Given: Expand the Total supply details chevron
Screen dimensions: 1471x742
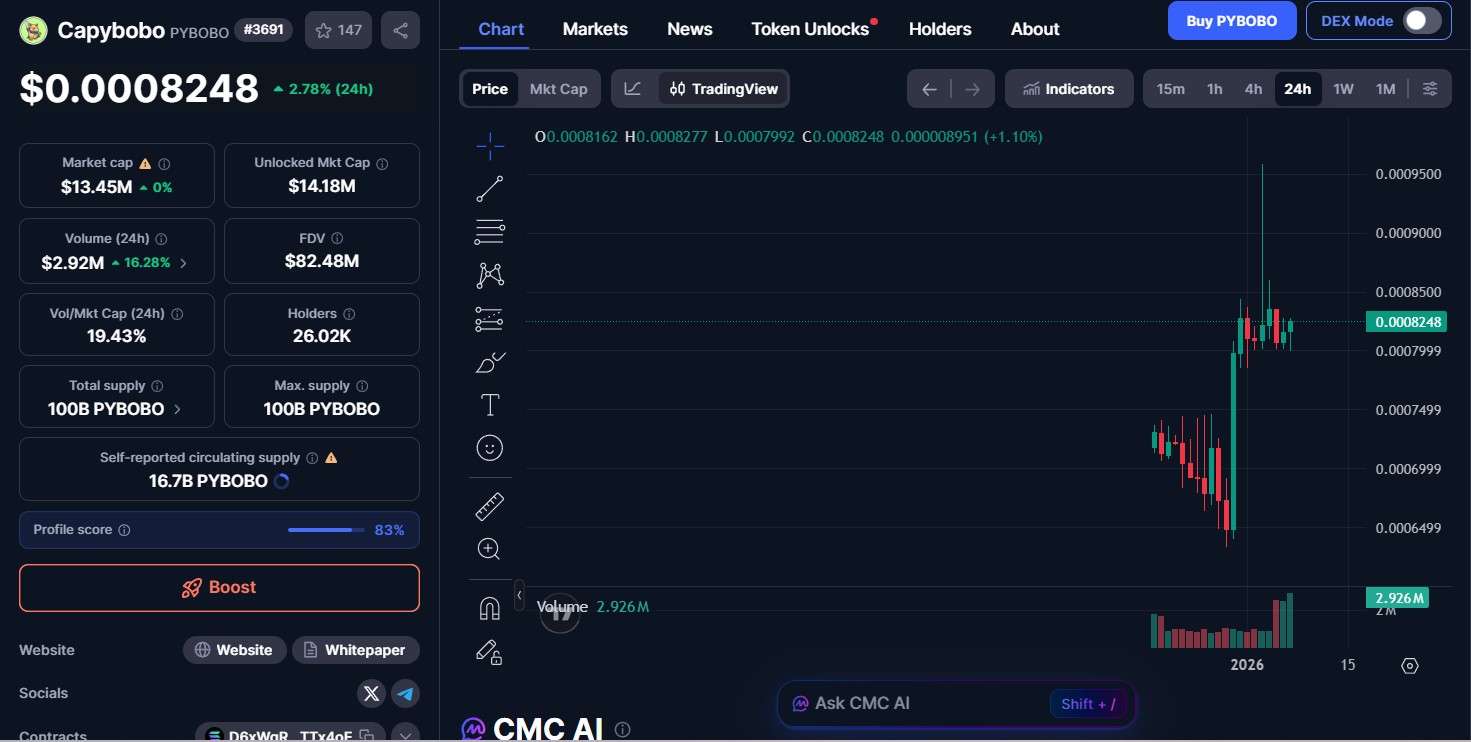Looking at the screenshot, I should point(177,409).
